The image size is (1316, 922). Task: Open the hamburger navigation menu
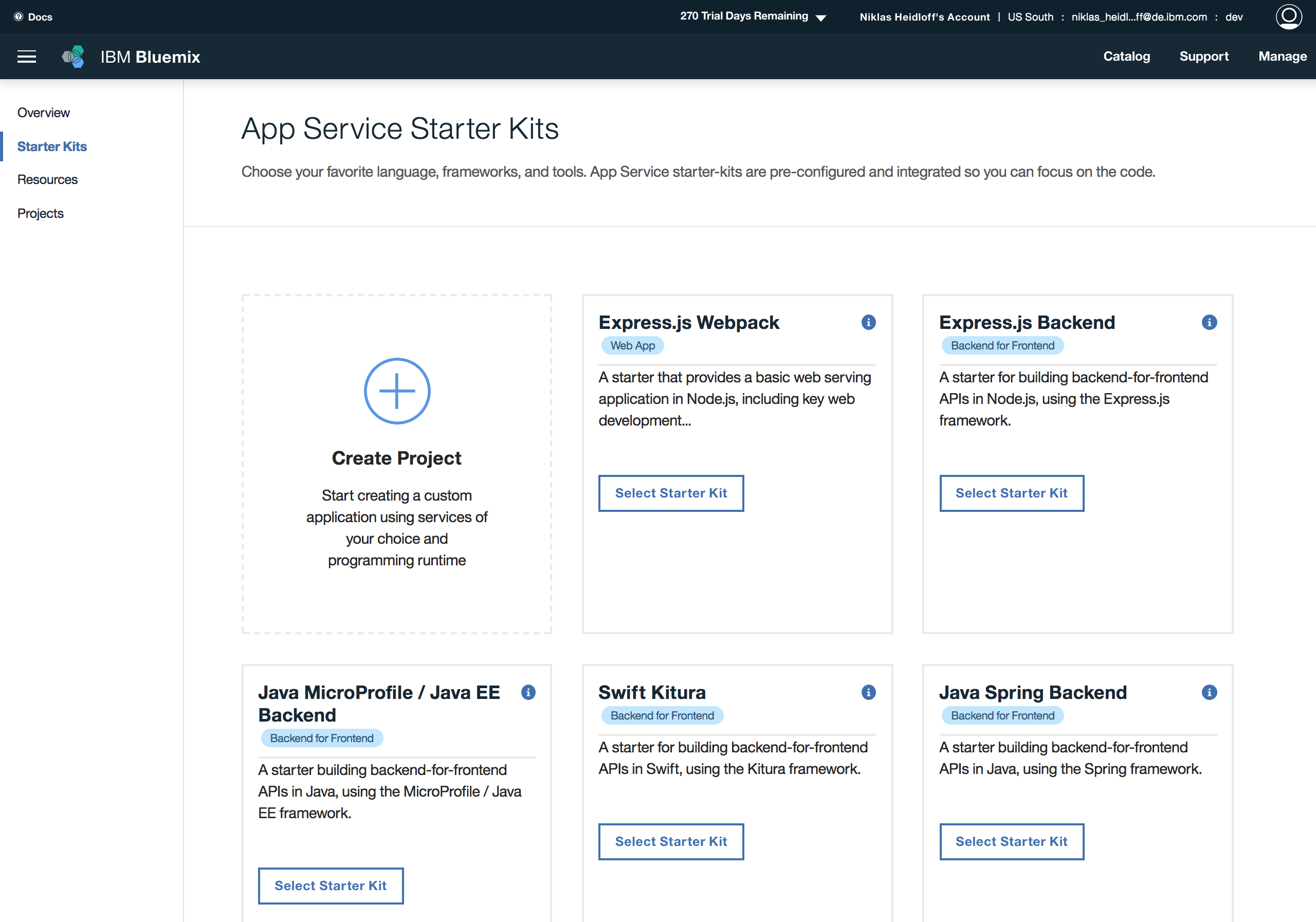[26, 56]
